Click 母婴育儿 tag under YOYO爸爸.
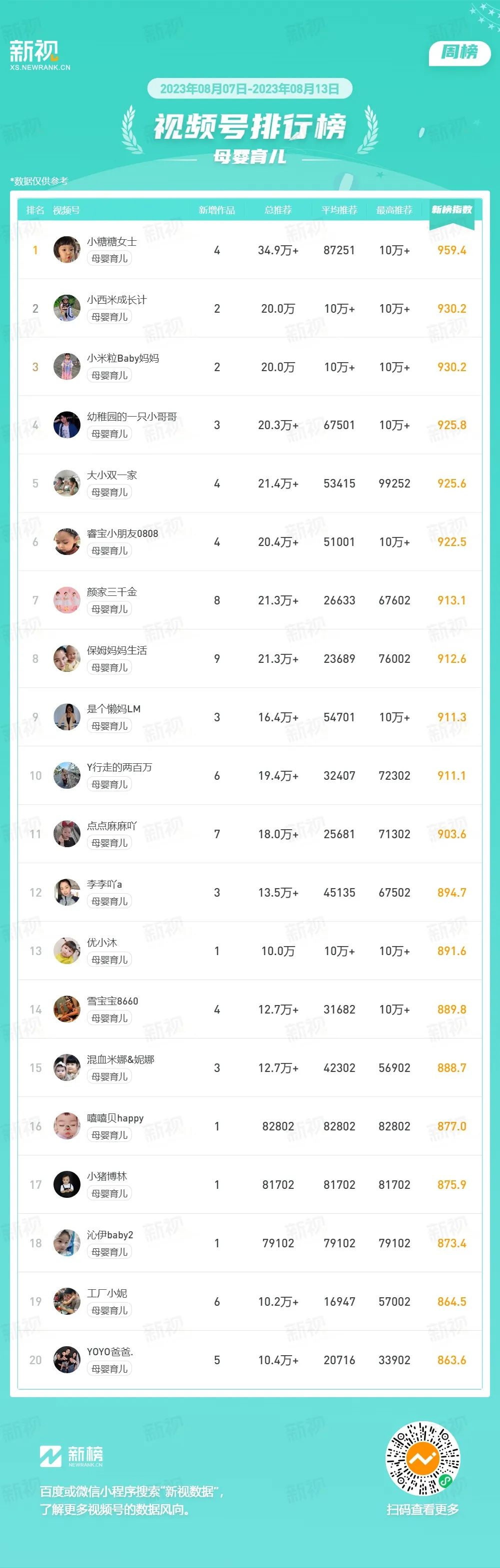 109,1368
